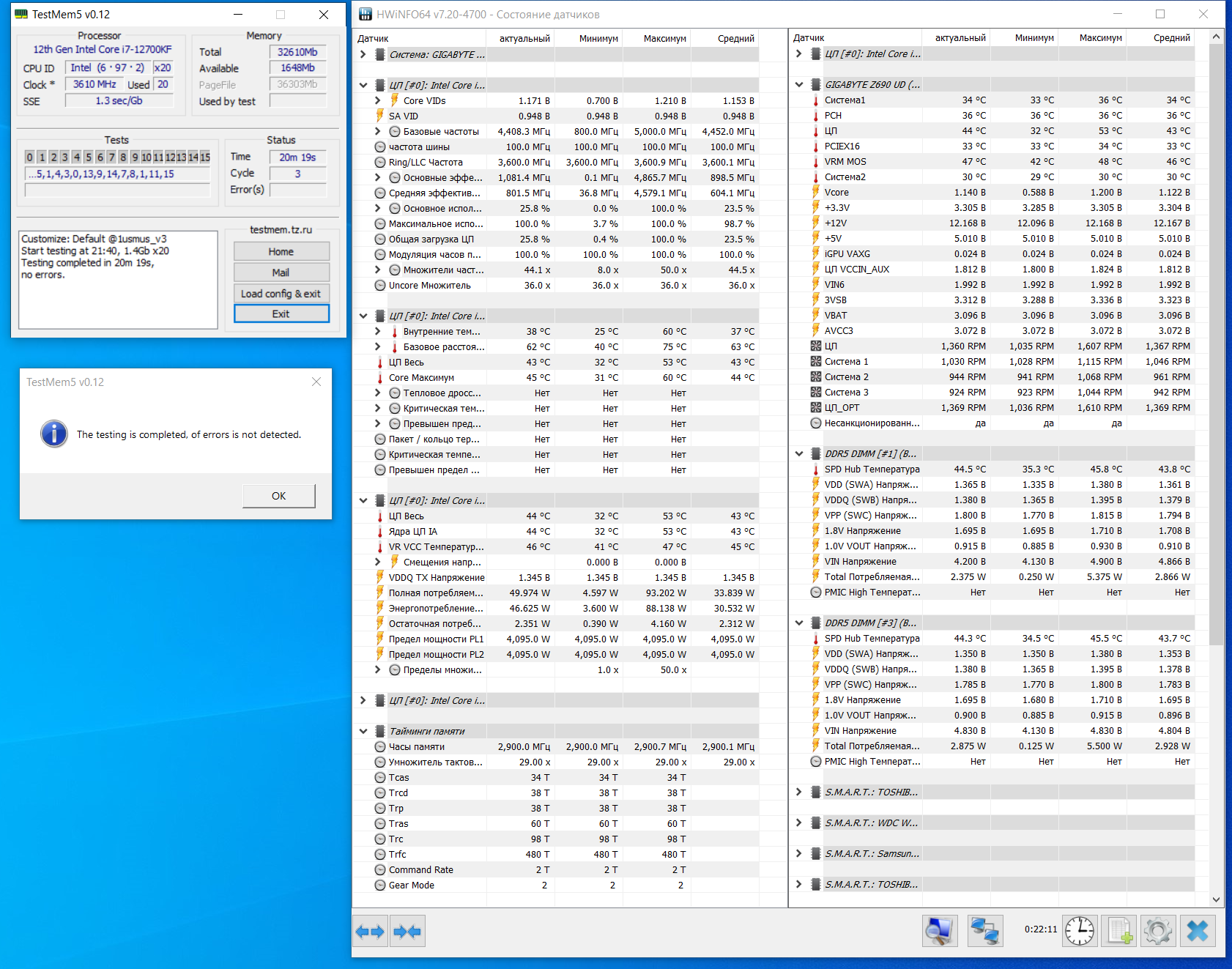
Task: Click the clock icon beside Gear Mode
Action: (380, 886)
